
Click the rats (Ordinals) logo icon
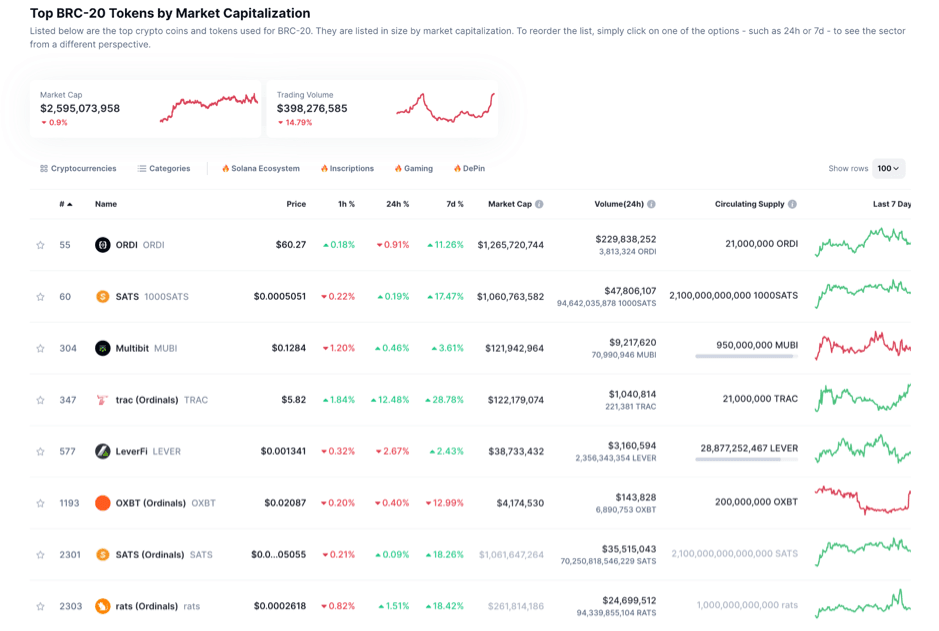(102, 606)
